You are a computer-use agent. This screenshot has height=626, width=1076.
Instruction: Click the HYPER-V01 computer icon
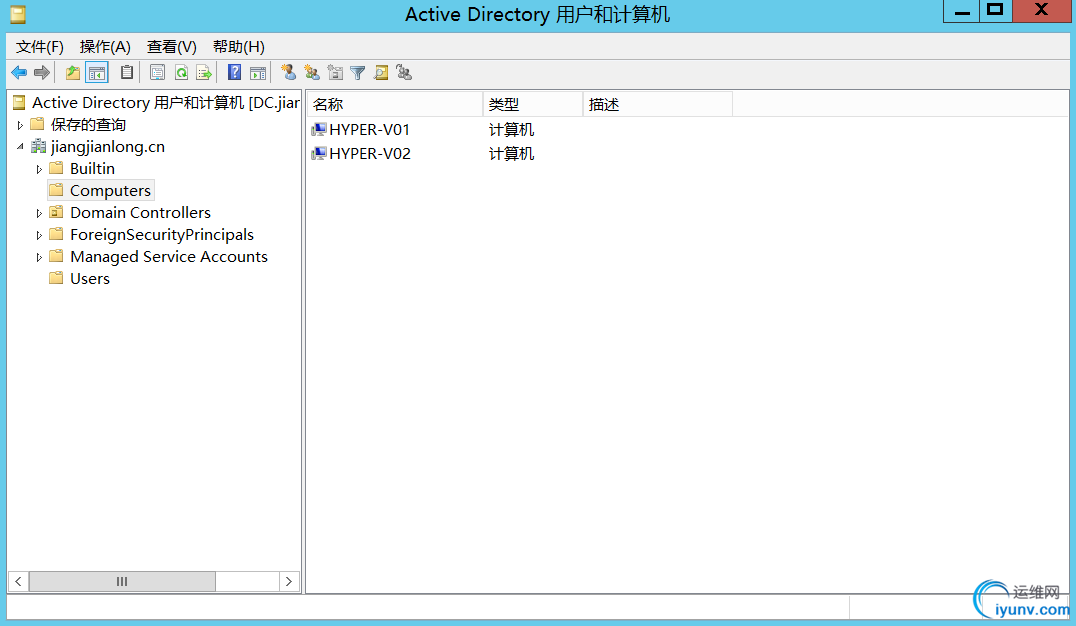pyautogui.click(x=319, y=129)
